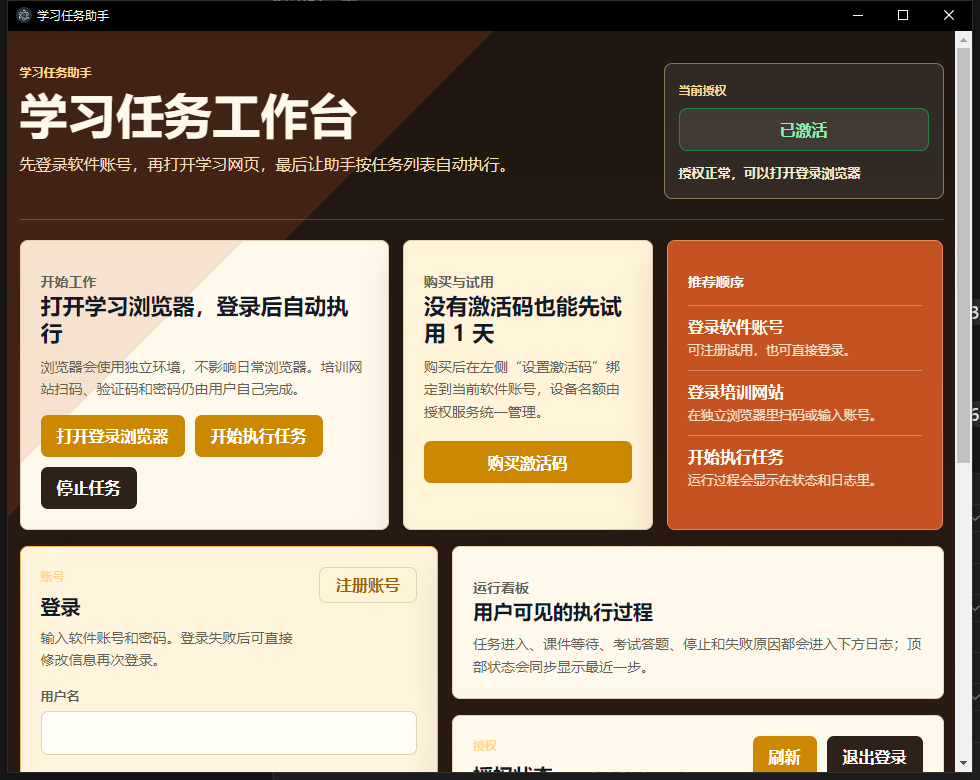Close the 学习任务助手 window
Viewport: 980px width, 780px height.
pos(948,15)
